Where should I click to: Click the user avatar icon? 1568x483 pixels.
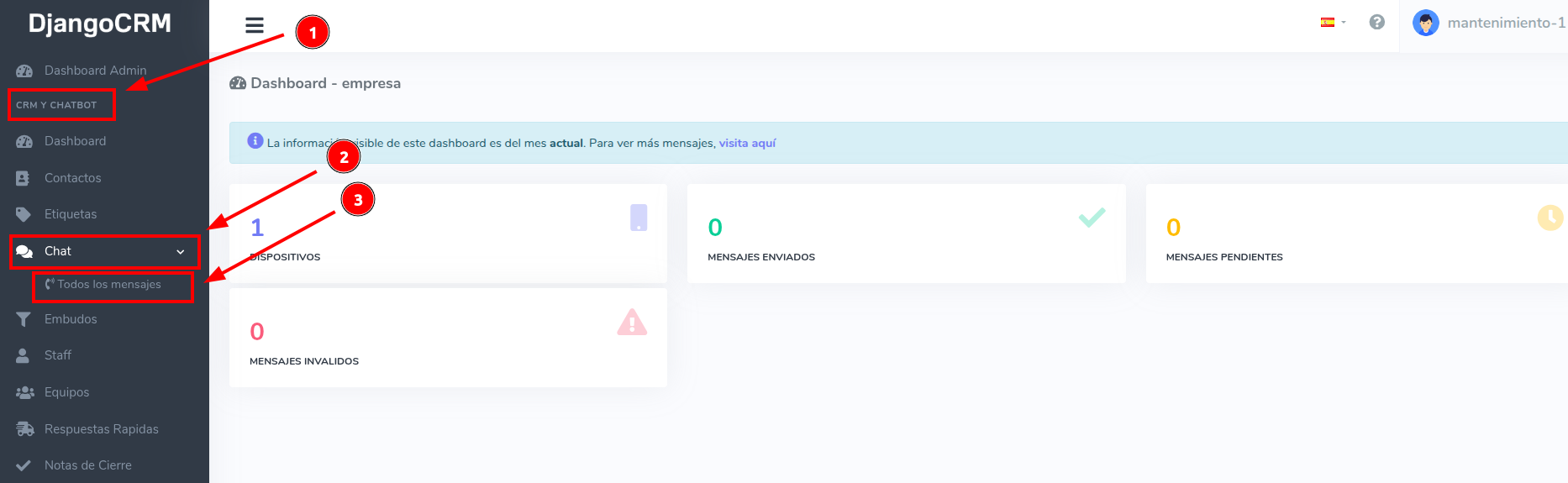coord(1425,23)
